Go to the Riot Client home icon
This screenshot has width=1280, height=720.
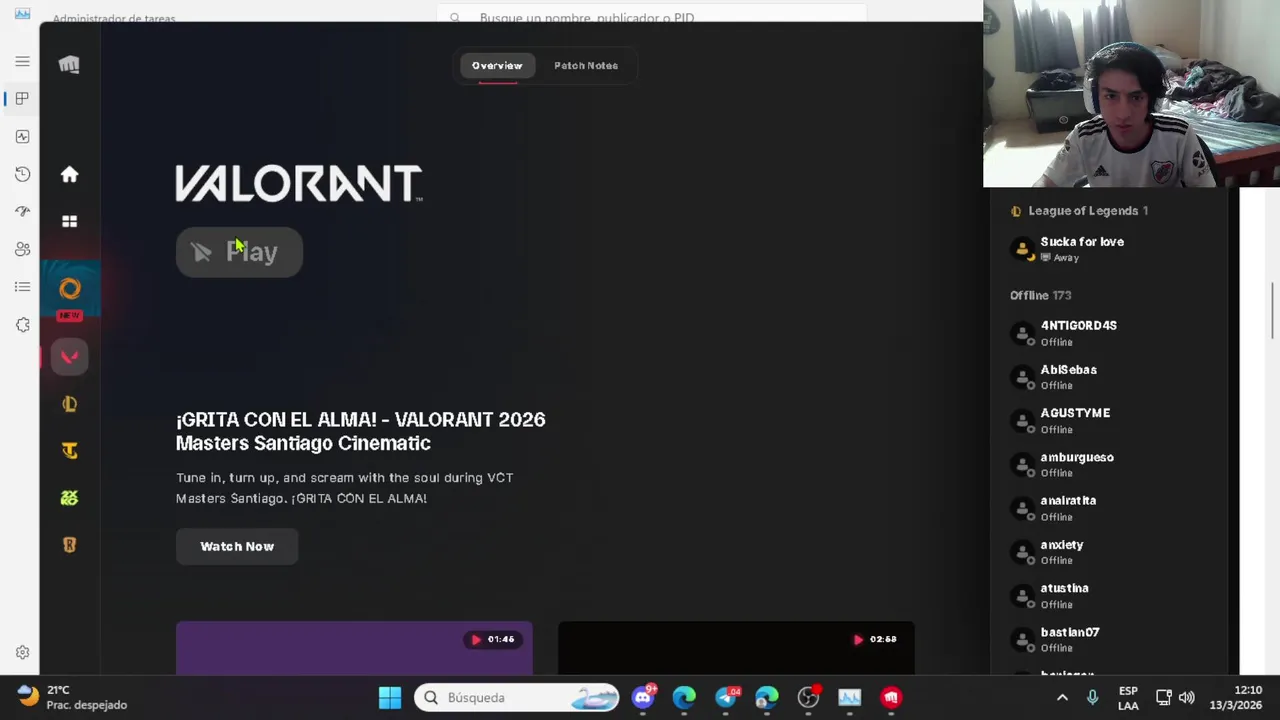tap(69, 175)
